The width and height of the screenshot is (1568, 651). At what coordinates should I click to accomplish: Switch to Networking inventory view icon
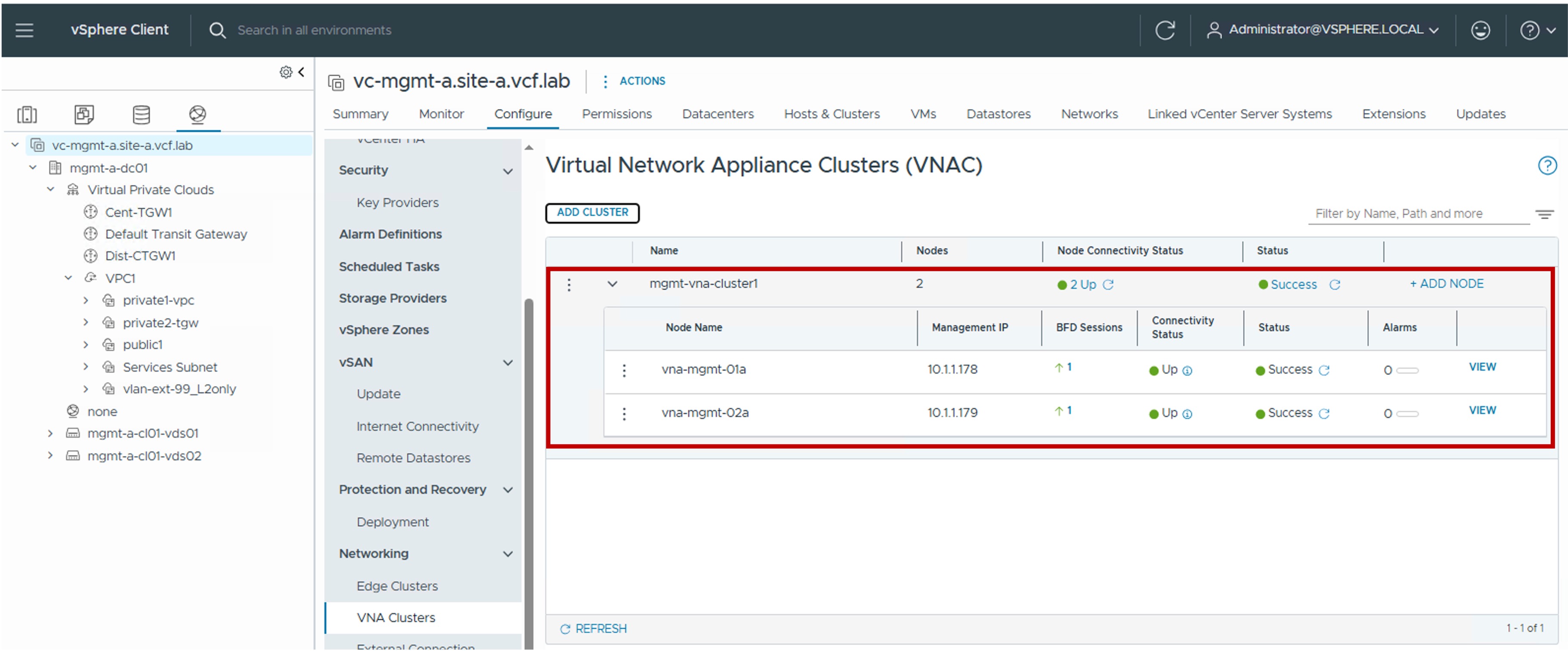coord(198,114)
